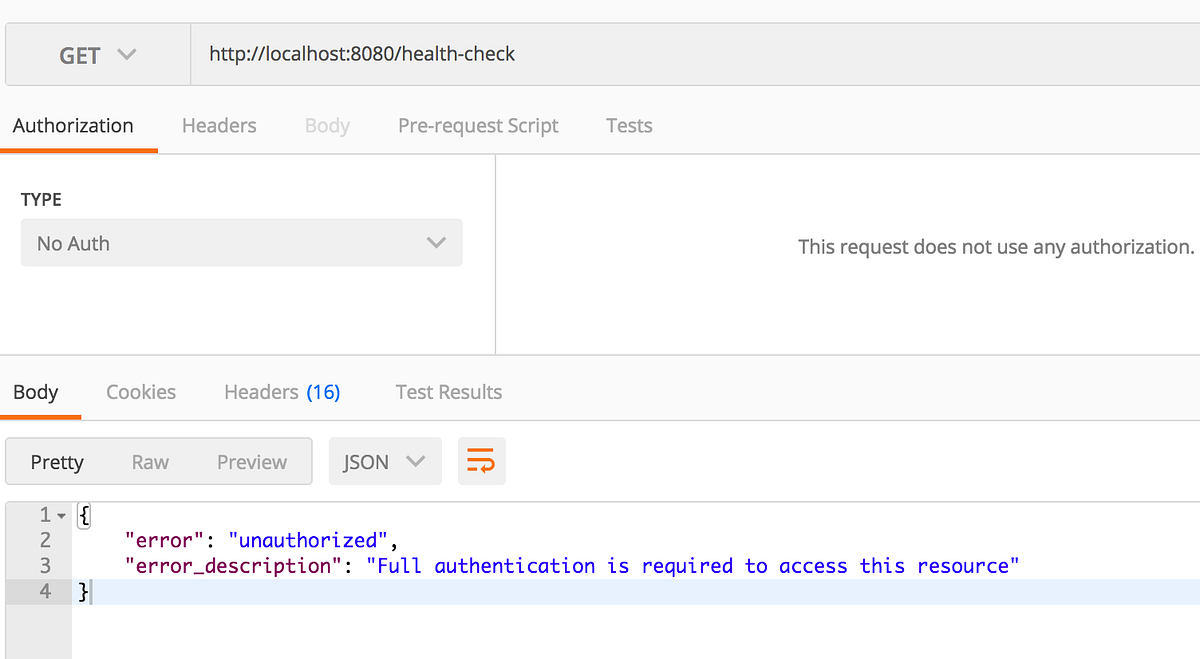
Task: Click the "unauthorized" value in response
Action: [309, 541]
